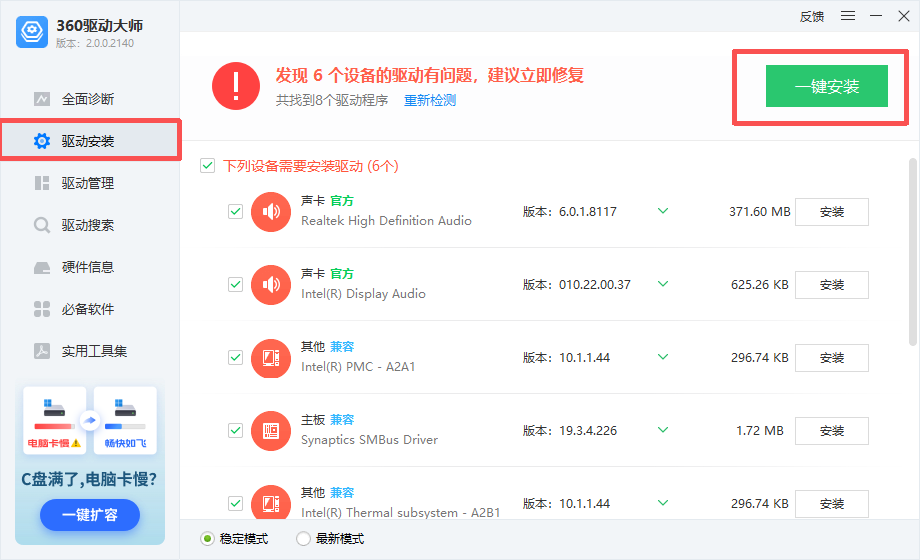The height and width of the screenshot is (560, 920).
Task: Uncheck the Realtek High Definition Audio checkbox
Action: click(235, 211)
